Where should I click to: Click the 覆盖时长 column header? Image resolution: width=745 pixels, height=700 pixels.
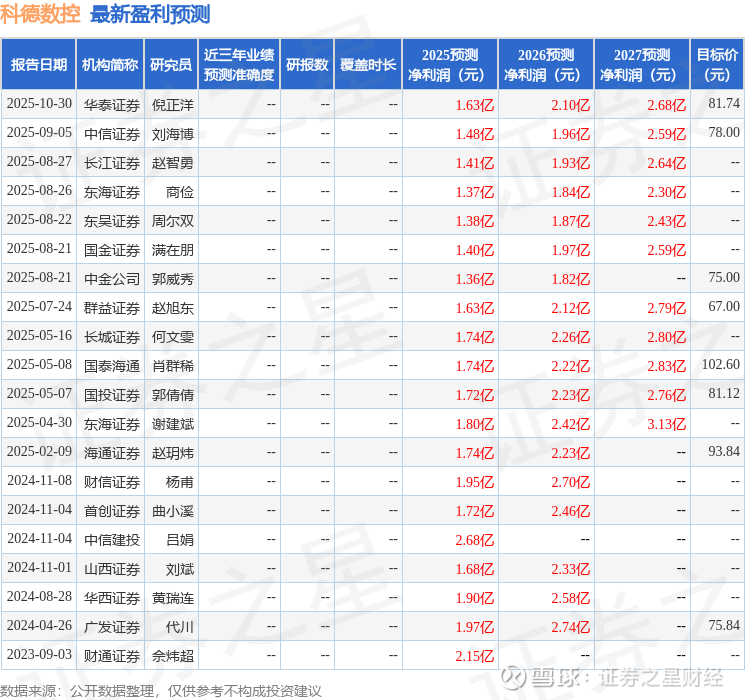[x=368, y=65]
